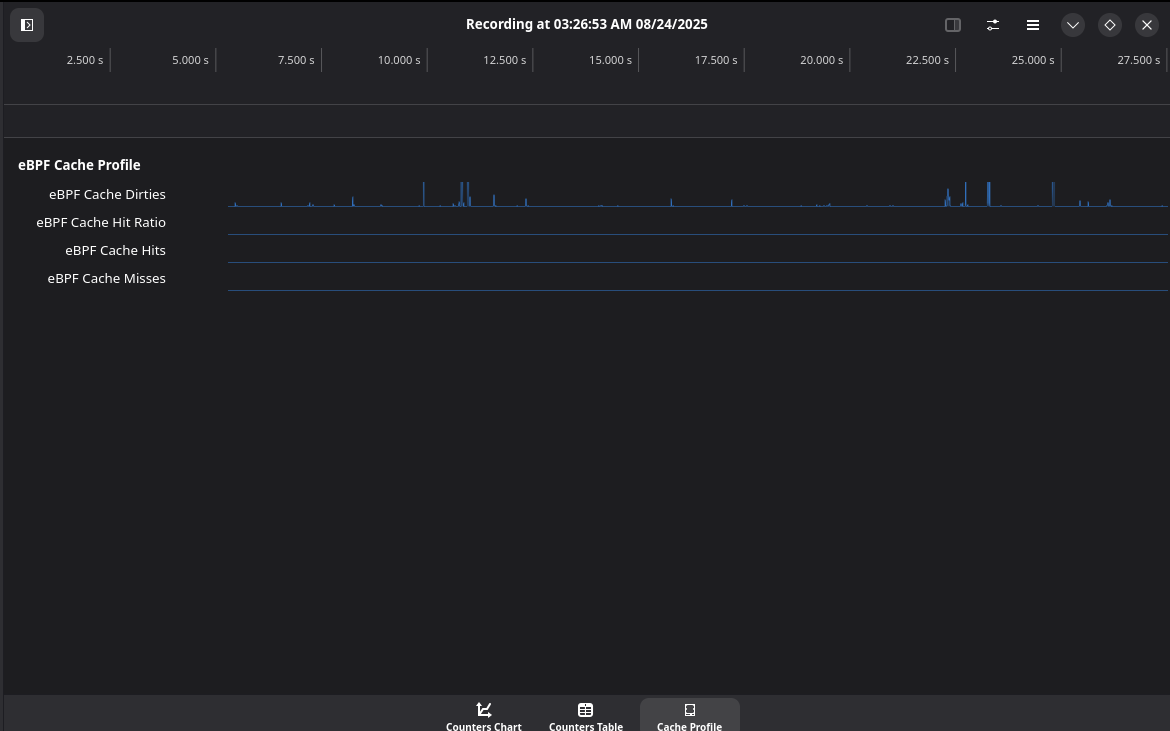The width and height of the screenshot is (1170, 731).
Task: Click the recording title in header
Action: (x=586, y=24)
